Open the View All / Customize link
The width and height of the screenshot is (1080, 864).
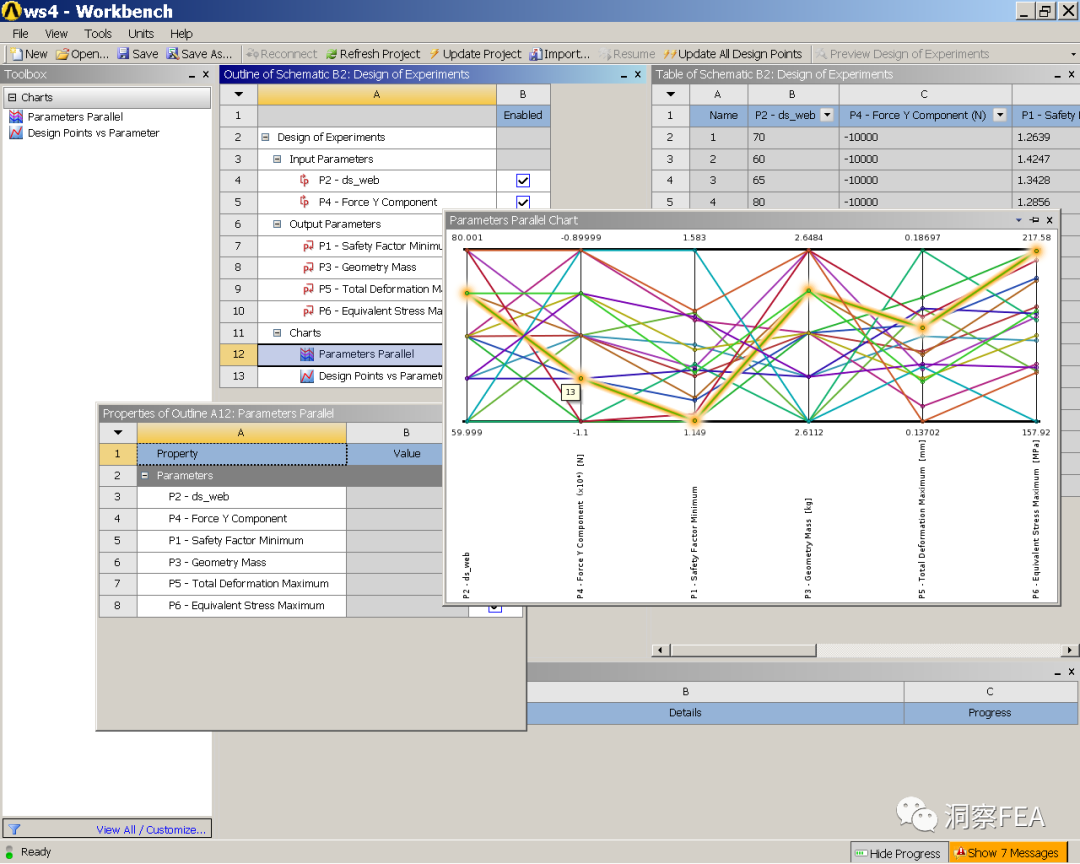click(151, 830)
